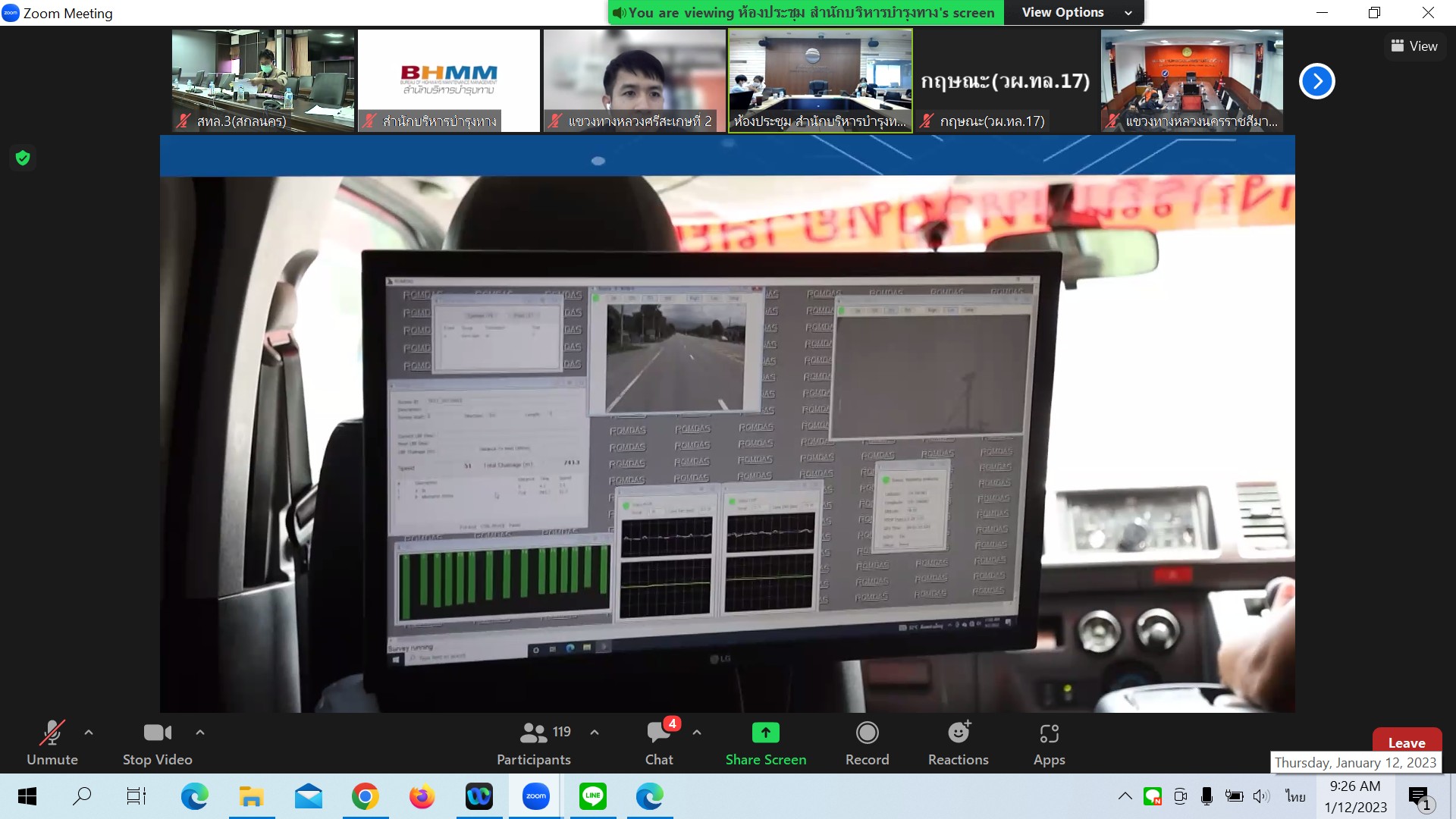
Task: Expand video options arrow beside Stop Video
Action: (x=200, y=733)
